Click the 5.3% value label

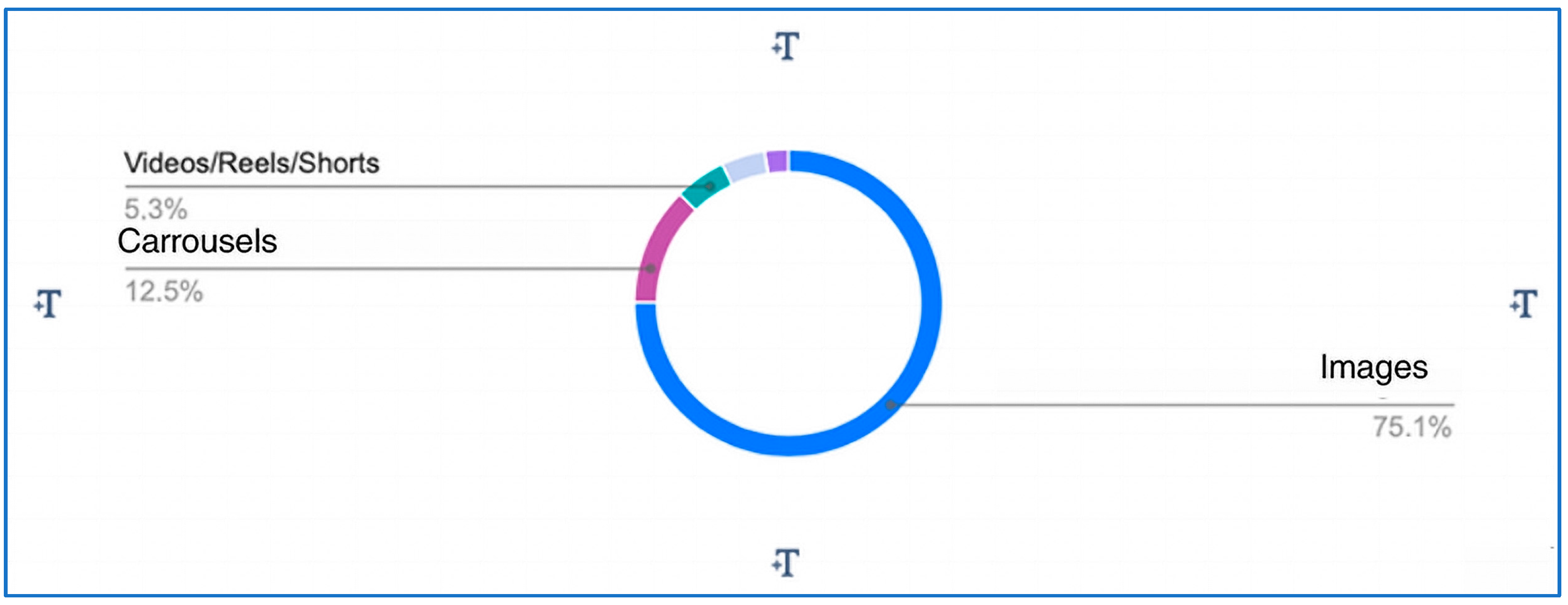[x=156, y=209]
